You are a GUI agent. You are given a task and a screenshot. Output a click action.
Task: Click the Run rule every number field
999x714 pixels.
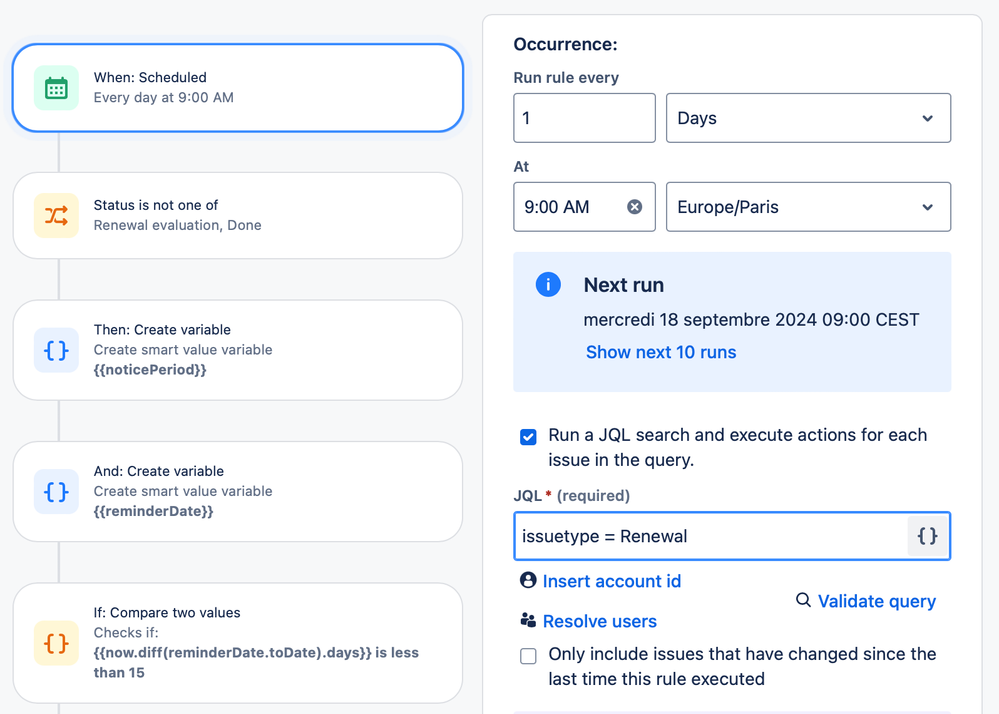pos(584,118)
